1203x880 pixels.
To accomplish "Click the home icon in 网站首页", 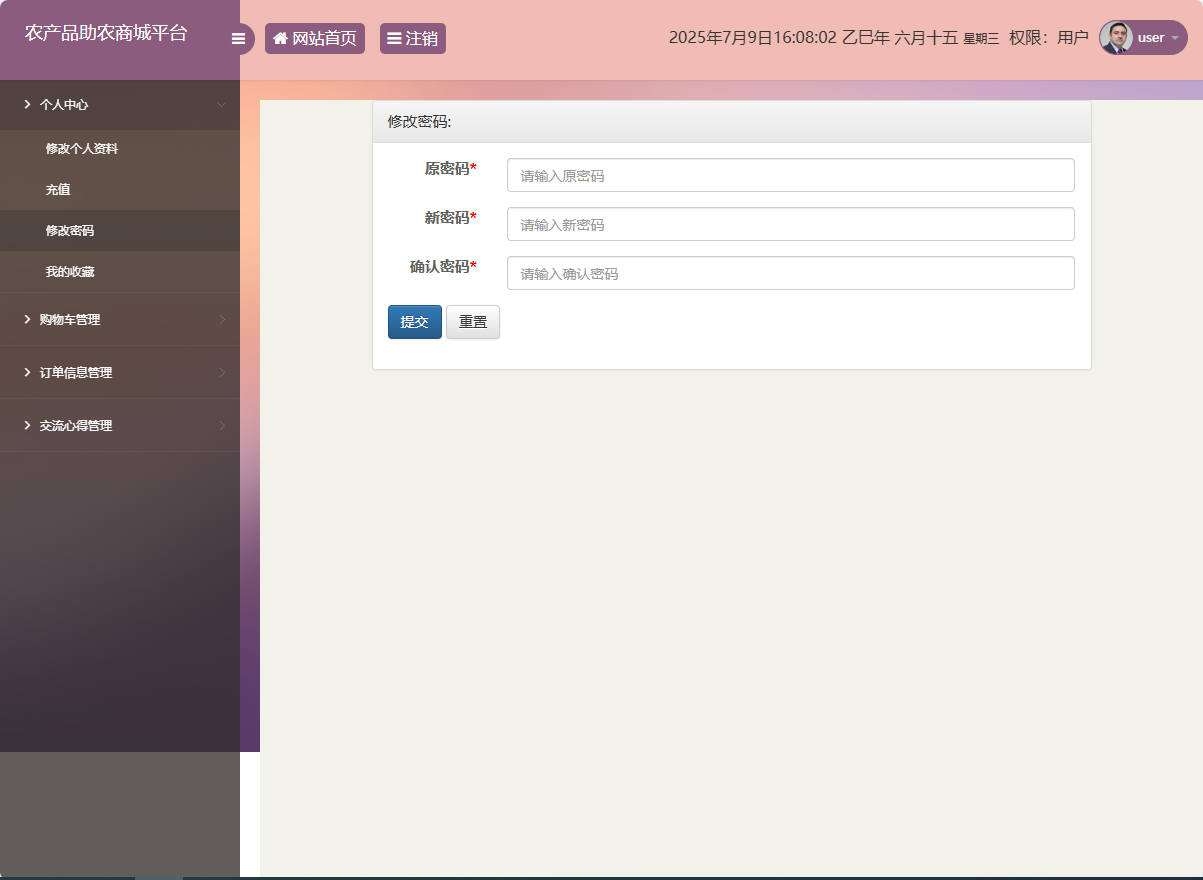I will tap(280, 39).
